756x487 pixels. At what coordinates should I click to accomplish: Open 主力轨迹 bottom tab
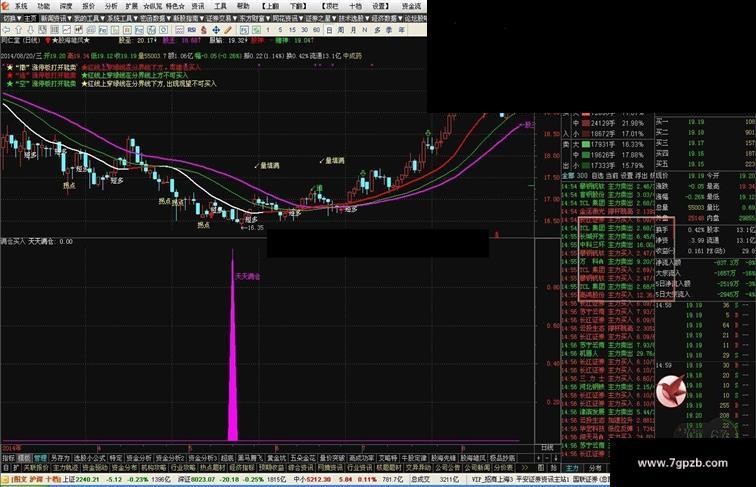pos(66,468)
